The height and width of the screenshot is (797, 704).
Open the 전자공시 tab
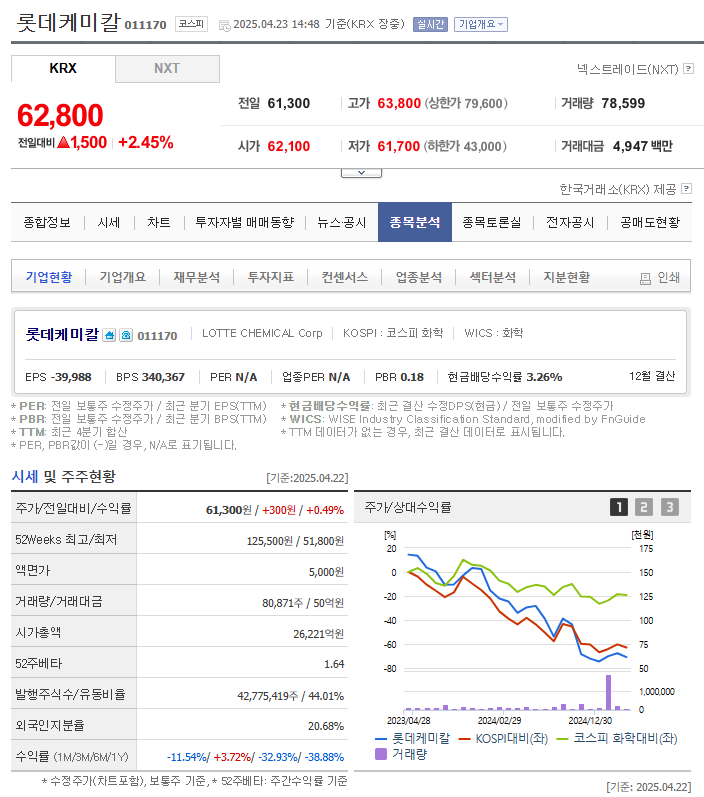pyautogui.click(x=570, y=222)
